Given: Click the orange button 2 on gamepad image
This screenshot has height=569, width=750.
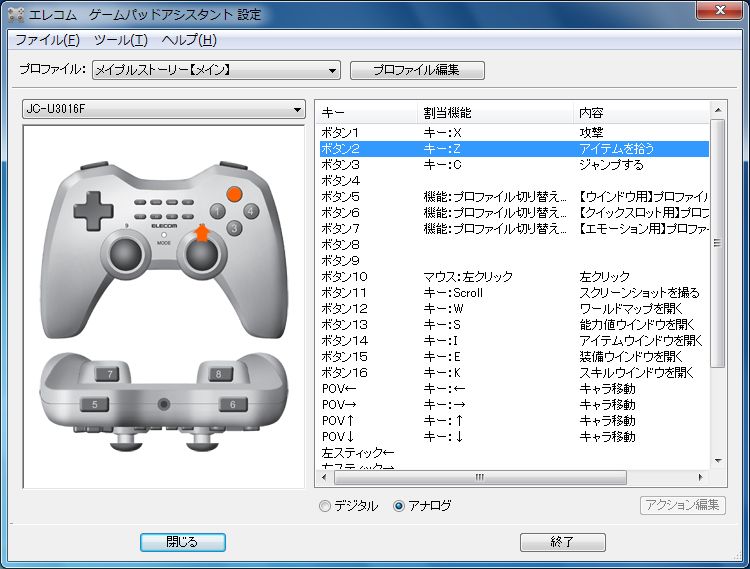Looking at the screenshot, I should (234, 194).
